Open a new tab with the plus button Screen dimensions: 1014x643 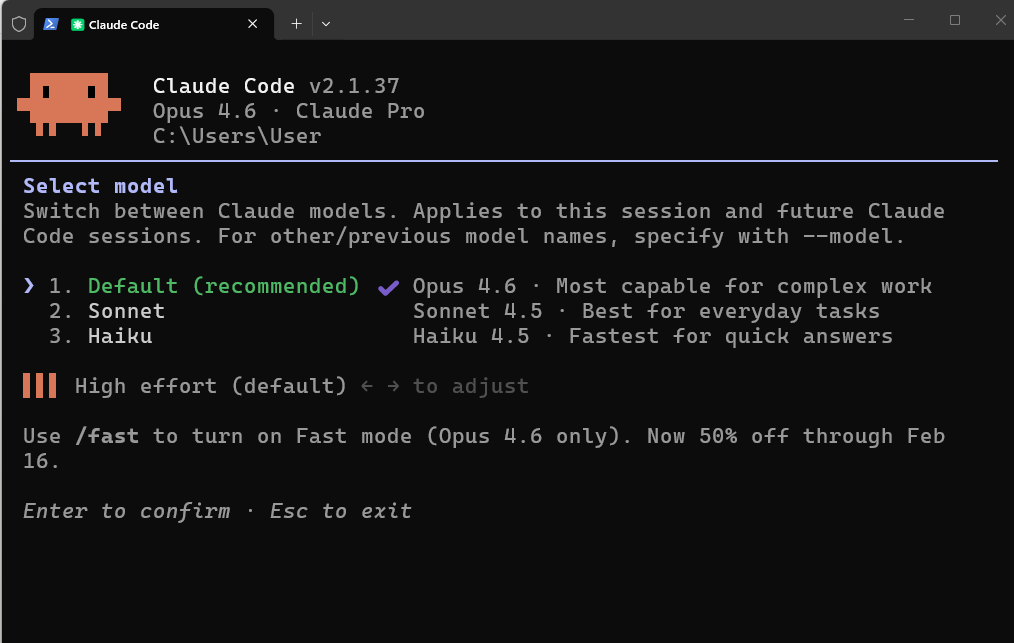point(295,23)
